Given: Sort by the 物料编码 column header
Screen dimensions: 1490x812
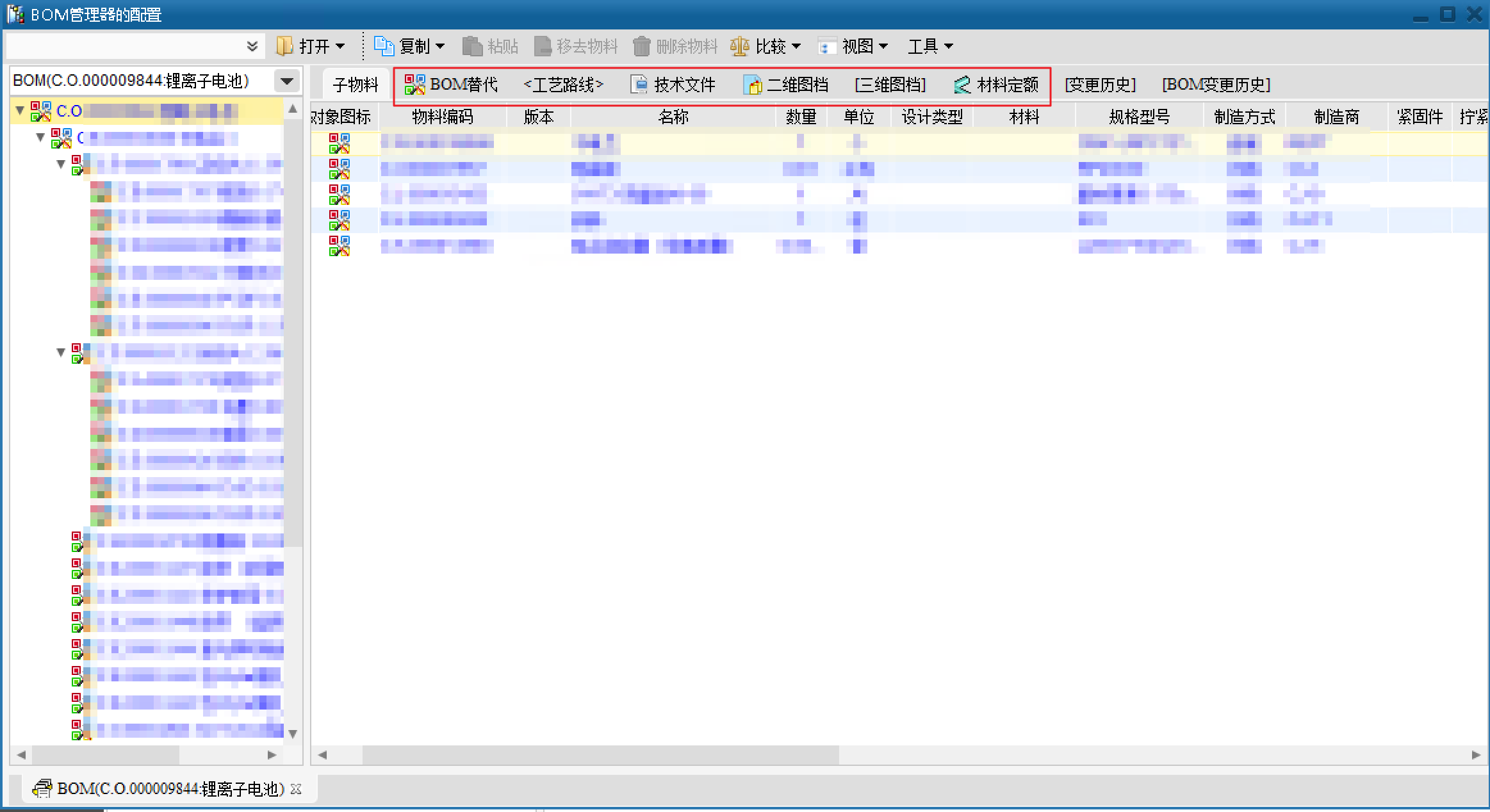Looking at the screenshot, I should [442, 117].
